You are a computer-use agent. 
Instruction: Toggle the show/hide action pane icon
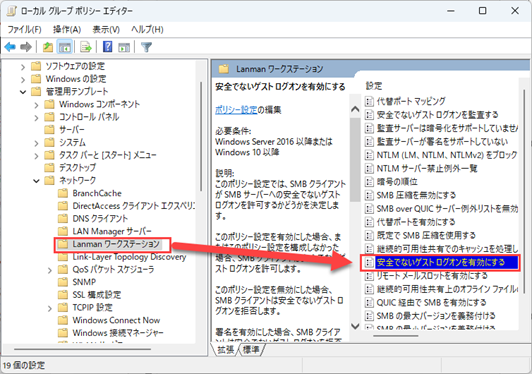(124, 47)
